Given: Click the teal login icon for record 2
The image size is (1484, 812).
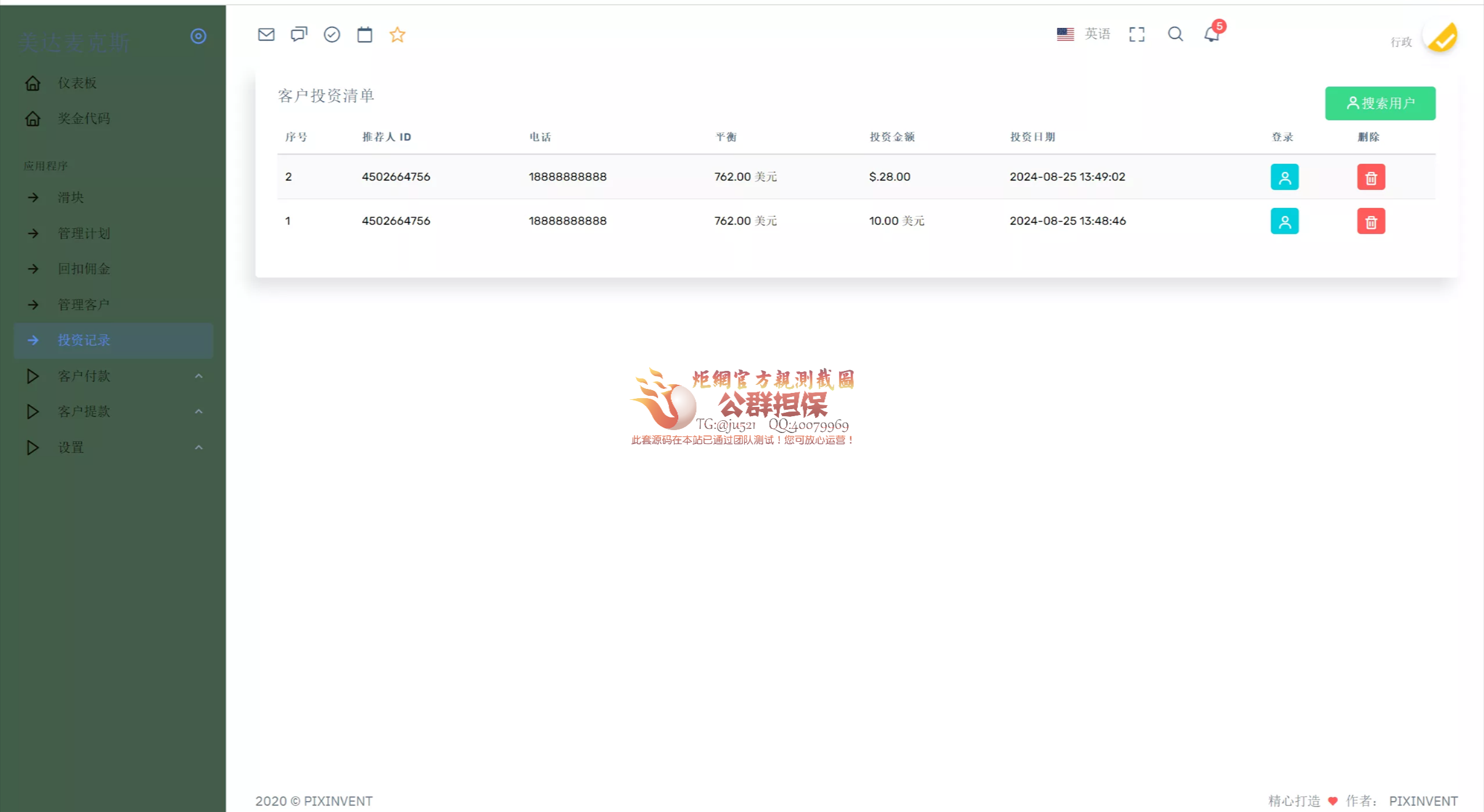Looking at the screenshot, I should tap(1284, 176).
